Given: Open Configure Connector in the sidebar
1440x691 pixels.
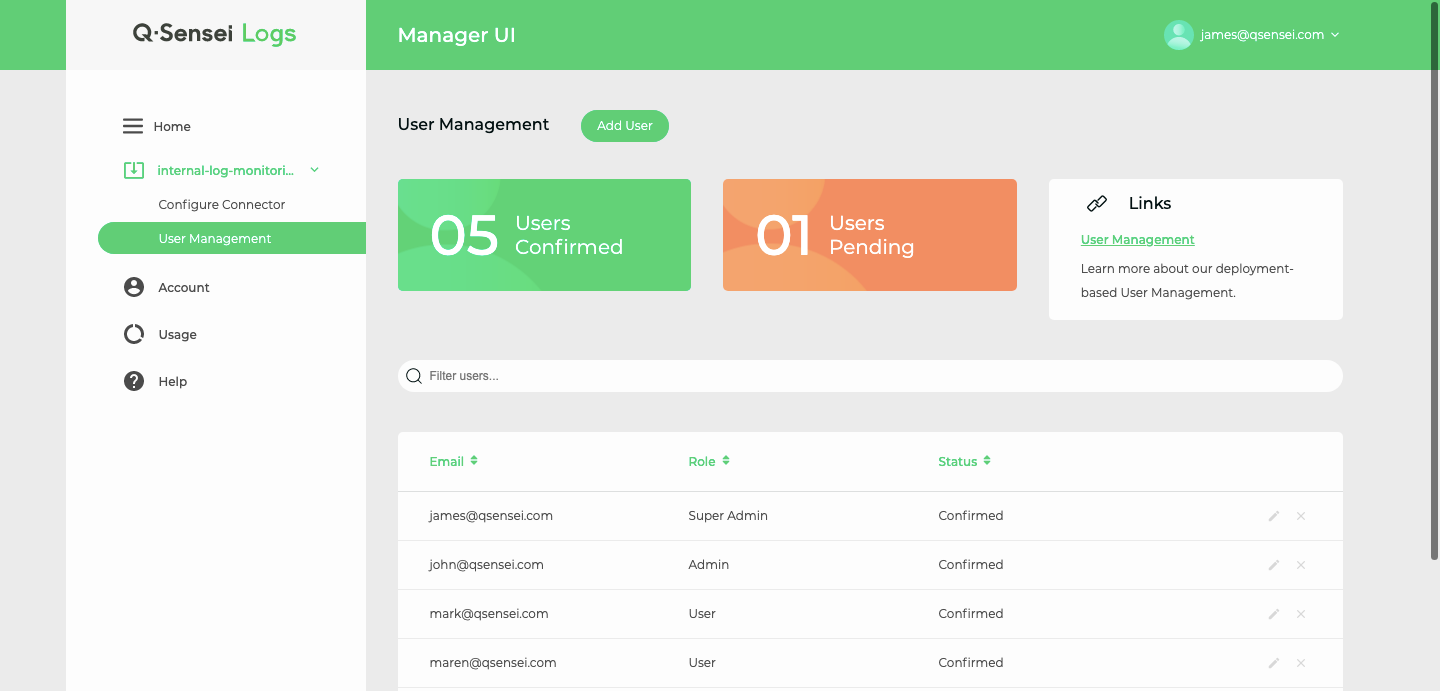Looking at the screenshot, I should coord(222,204).
